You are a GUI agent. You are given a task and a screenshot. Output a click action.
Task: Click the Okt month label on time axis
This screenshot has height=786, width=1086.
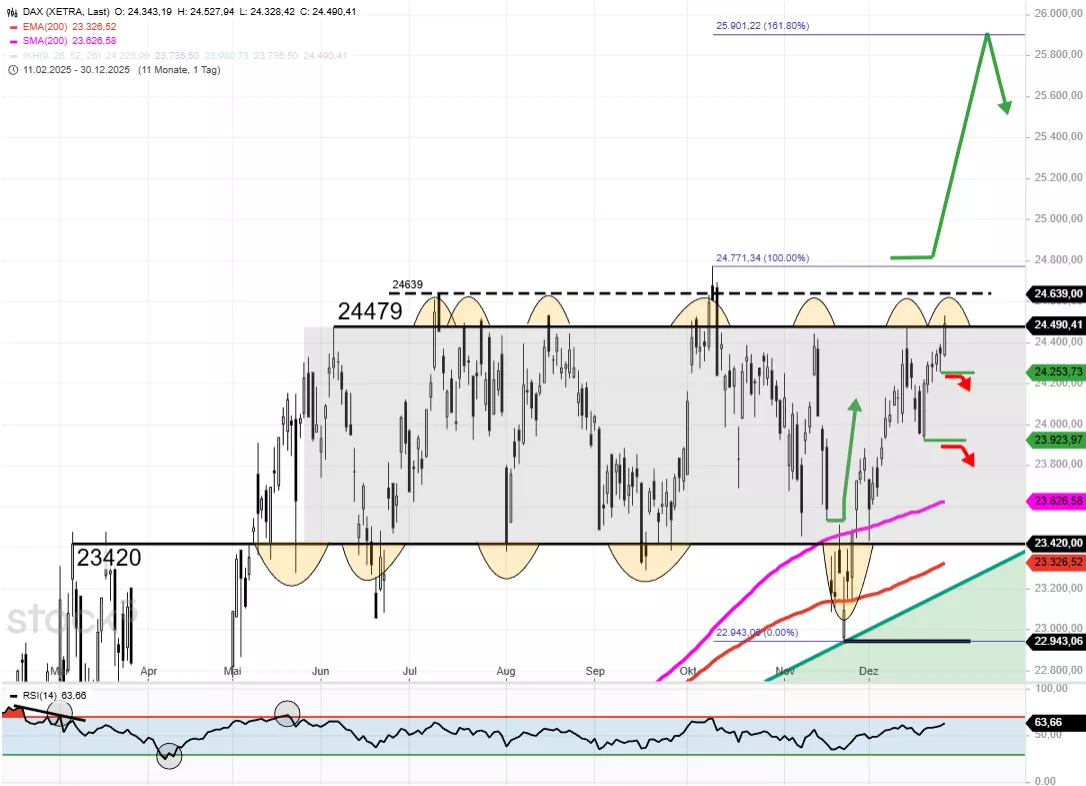pyautogui.click(x=688, y=672)
